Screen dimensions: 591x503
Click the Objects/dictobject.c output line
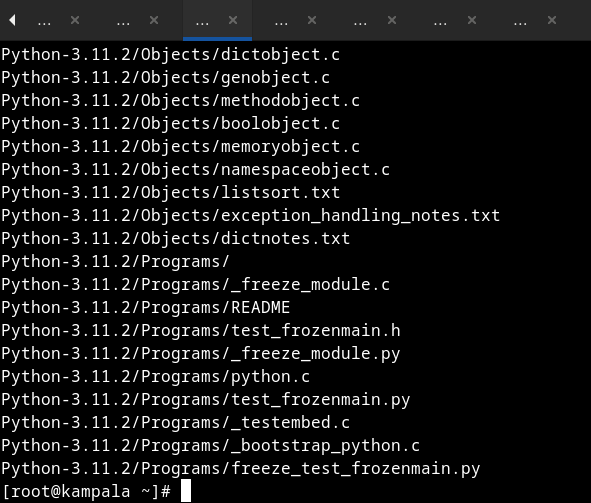[170, 55]
